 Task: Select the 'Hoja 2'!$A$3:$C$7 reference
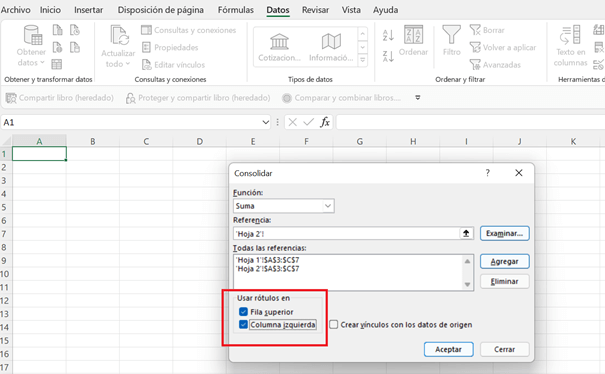click(x=267, y=269)
